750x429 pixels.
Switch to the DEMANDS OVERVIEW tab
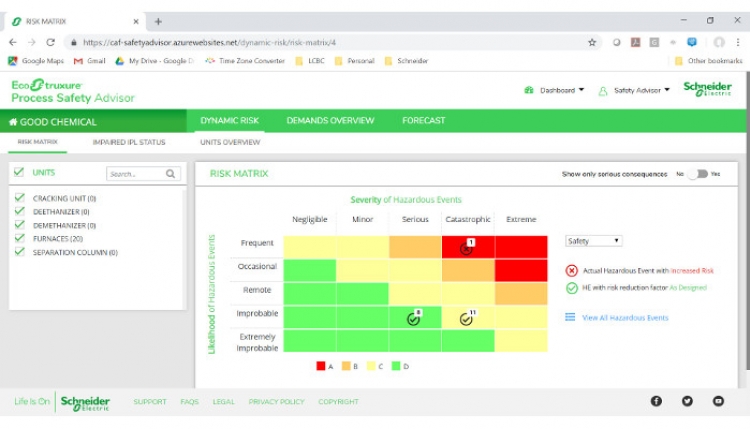click(x=330, y=121)
